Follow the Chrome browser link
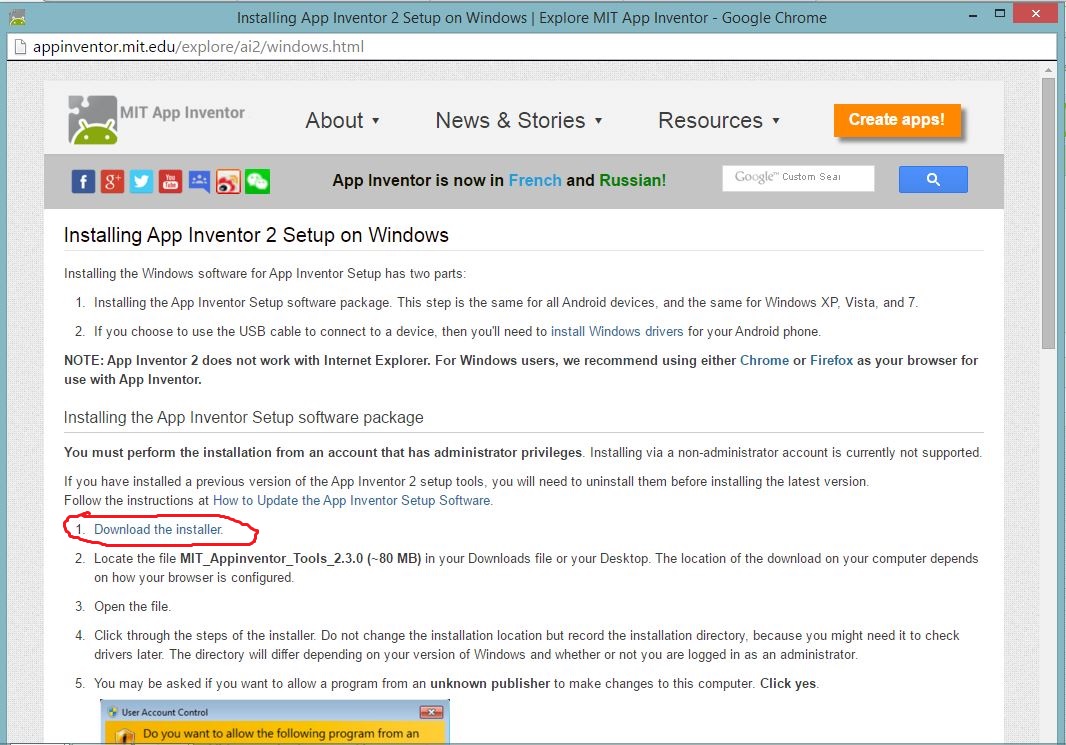This screenshot has height=745, width=1066. point(764,360)
